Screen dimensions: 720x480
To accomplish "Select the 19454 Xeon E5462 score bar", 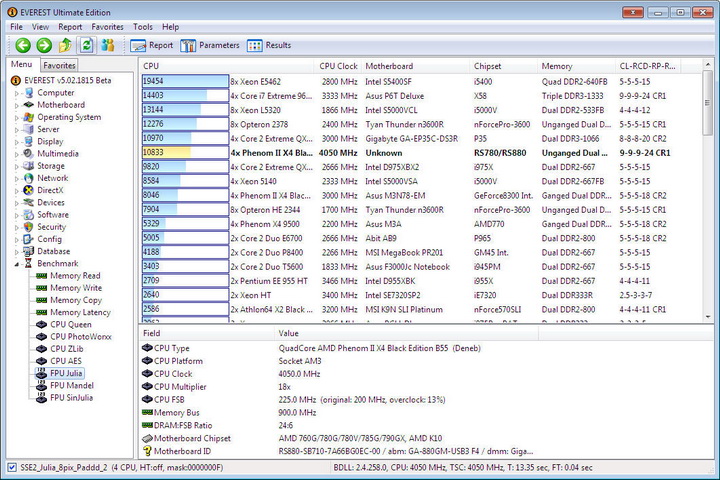I will coord(185,81).
